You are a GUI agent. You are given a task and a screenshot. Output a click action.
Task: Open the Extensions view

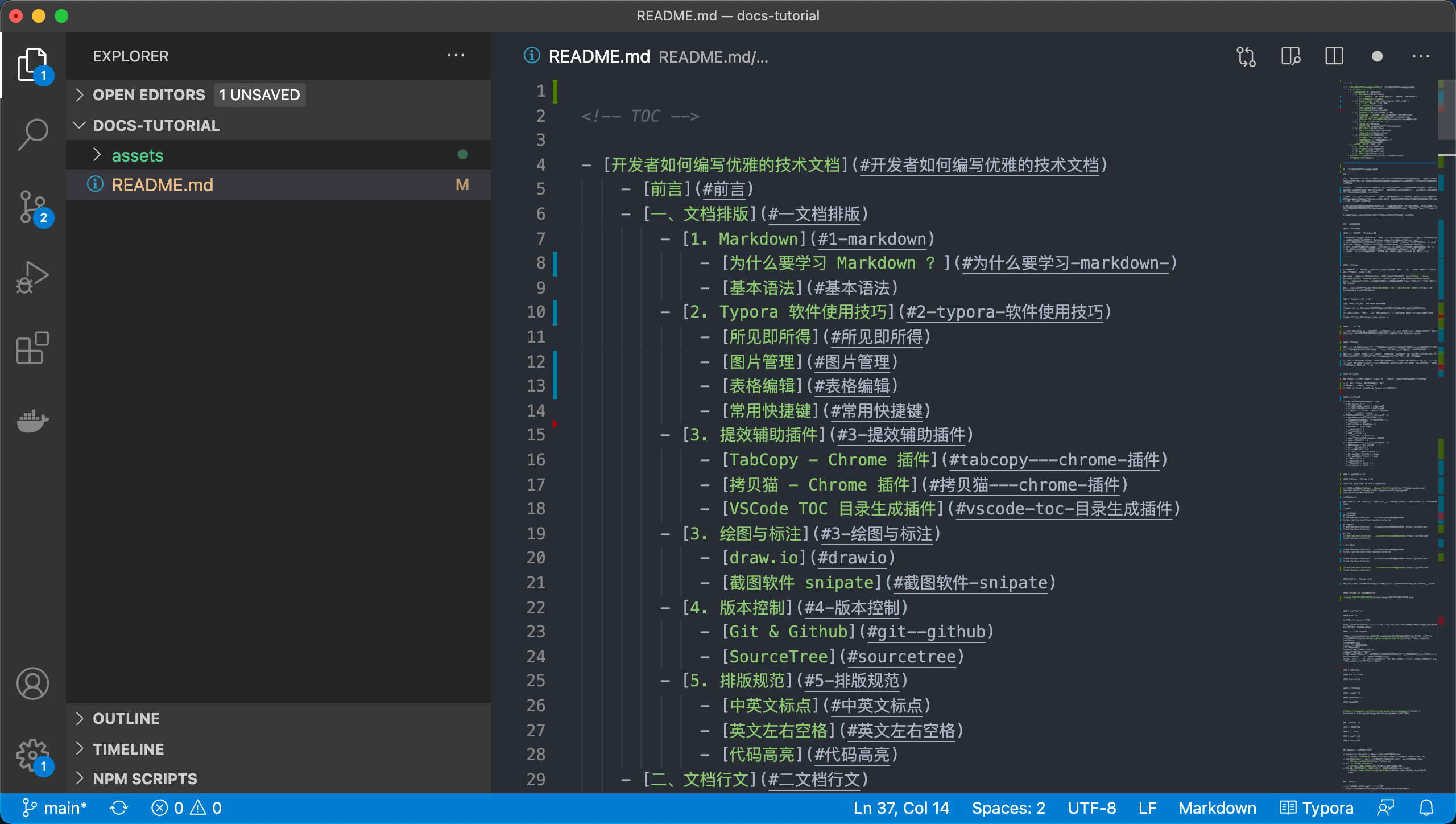click(33, 348)
